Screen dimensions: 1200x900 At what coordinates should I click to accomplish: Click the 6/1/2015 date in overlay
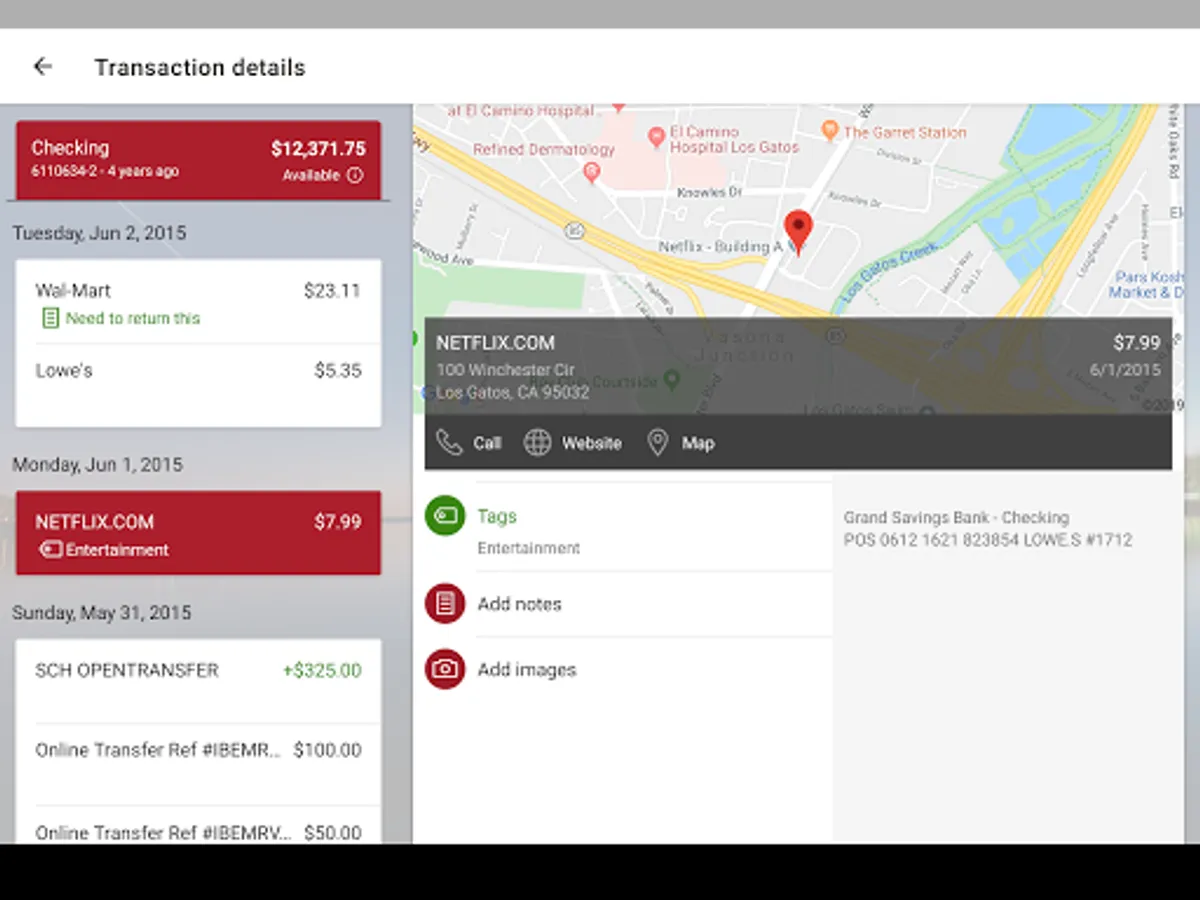click(1125, 370)
